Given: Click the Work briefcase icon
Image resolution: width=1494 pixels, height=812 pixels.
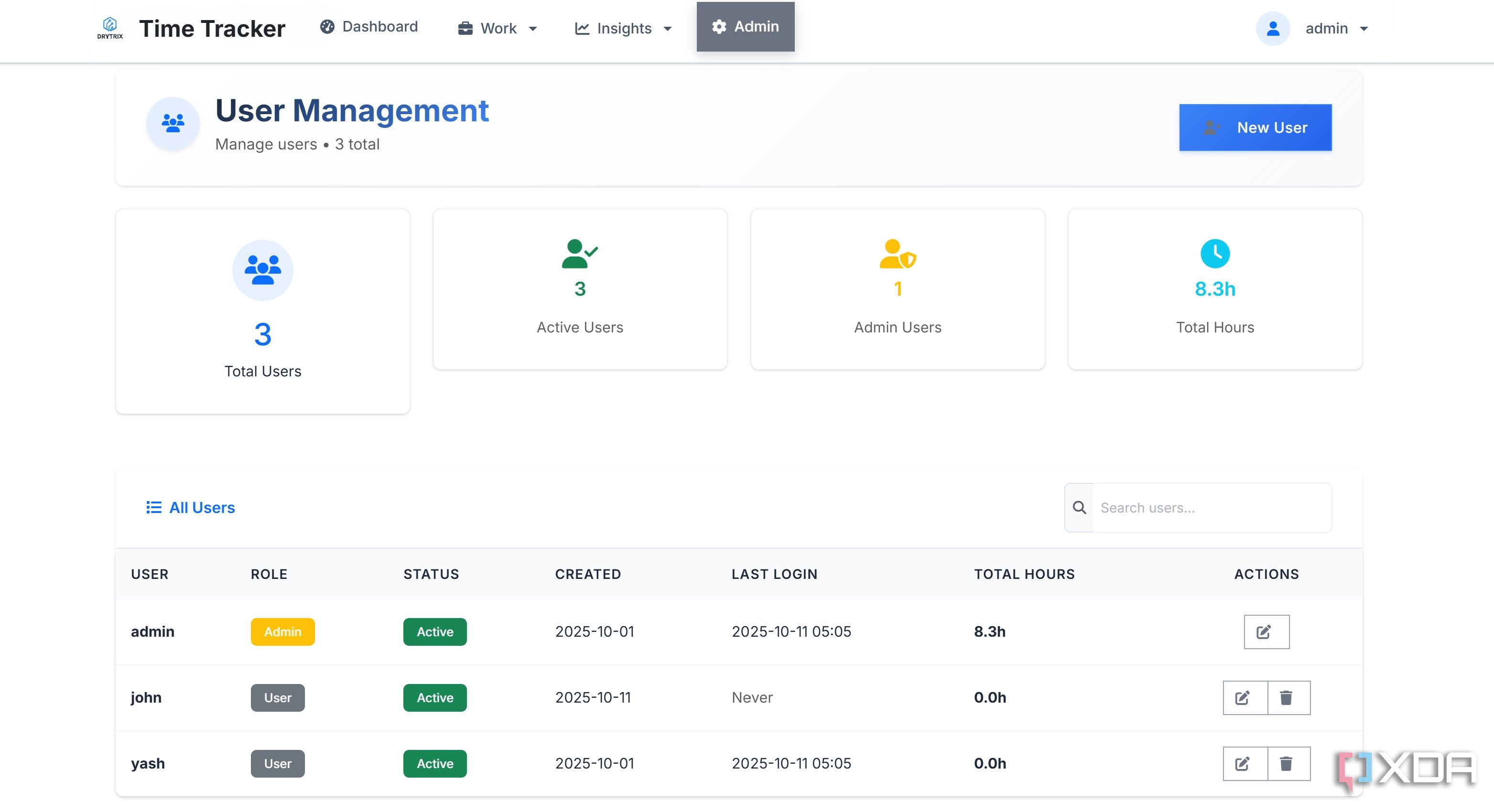Looking at the screenshot, I should click(465, 28).
